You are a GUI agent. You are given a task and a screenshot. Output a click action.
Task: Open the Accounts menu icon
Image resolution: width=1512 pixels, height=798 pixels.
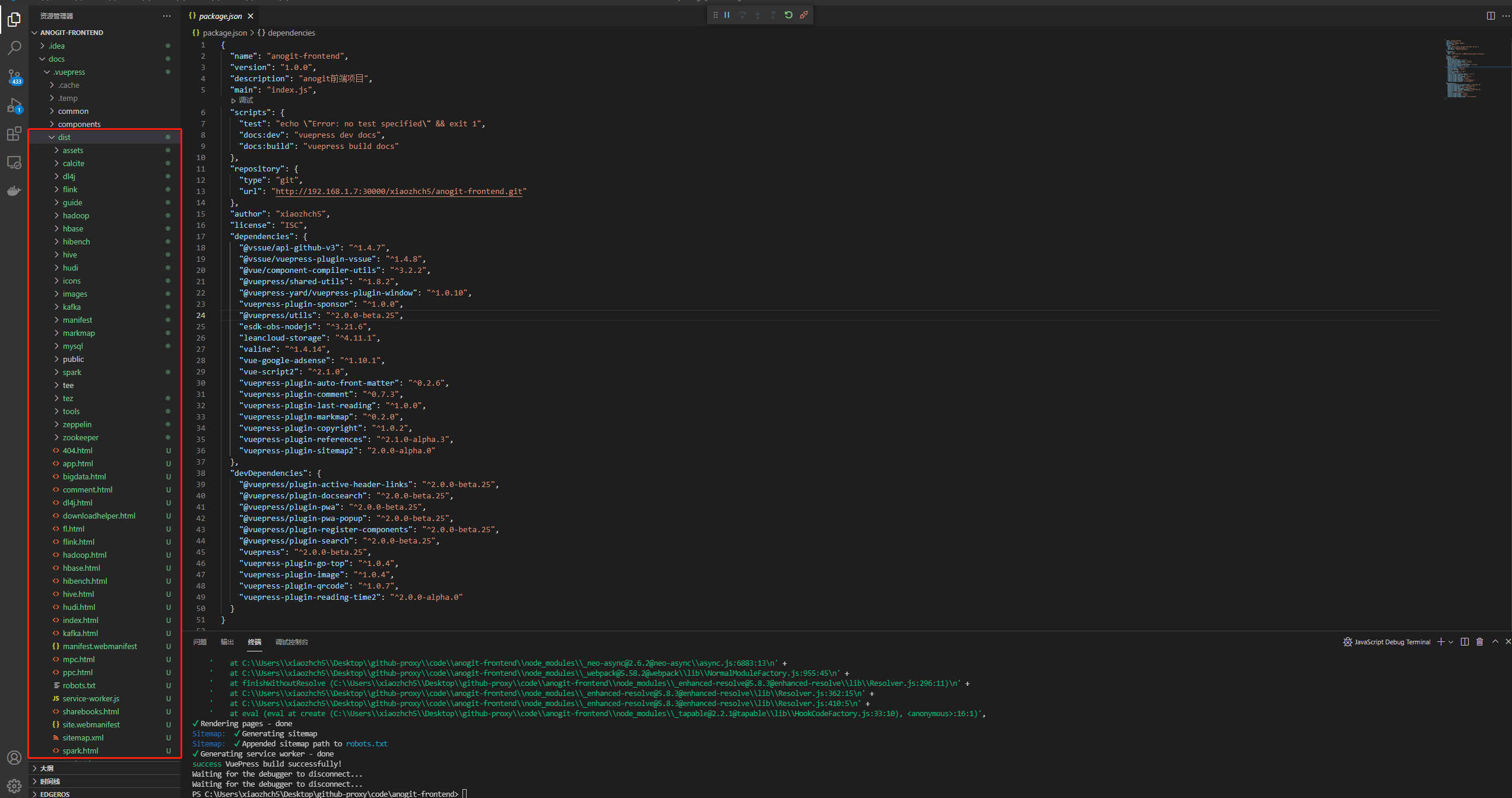point(14,758)
